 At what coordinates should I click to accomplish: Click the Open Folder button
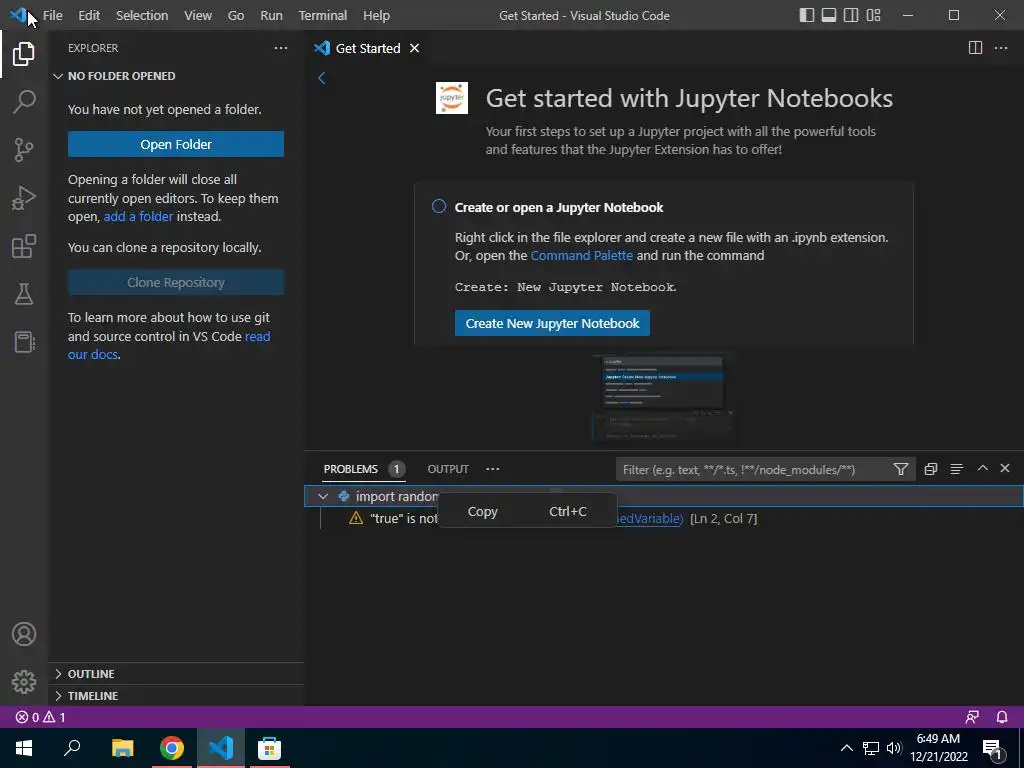(x=176, y=144)
